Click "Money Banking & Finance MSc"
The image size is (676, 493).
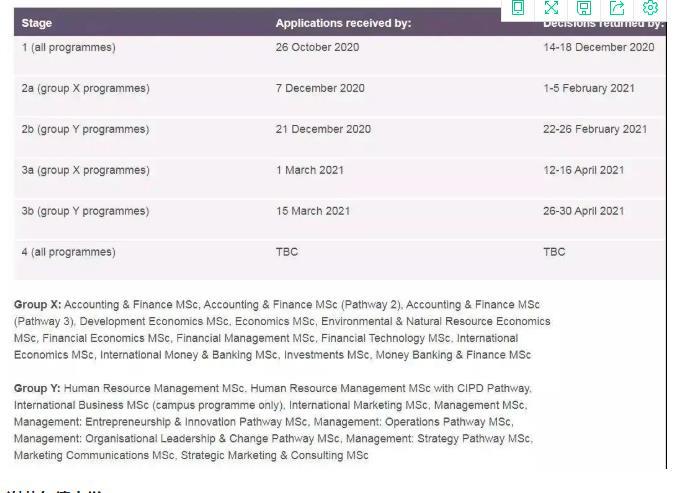(453, 355)
